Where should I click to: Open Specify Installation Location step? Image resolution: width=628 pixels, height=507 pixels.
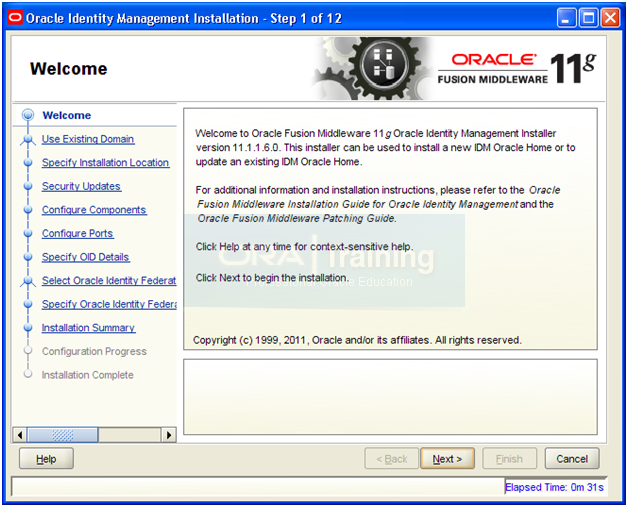click(106, 163)
